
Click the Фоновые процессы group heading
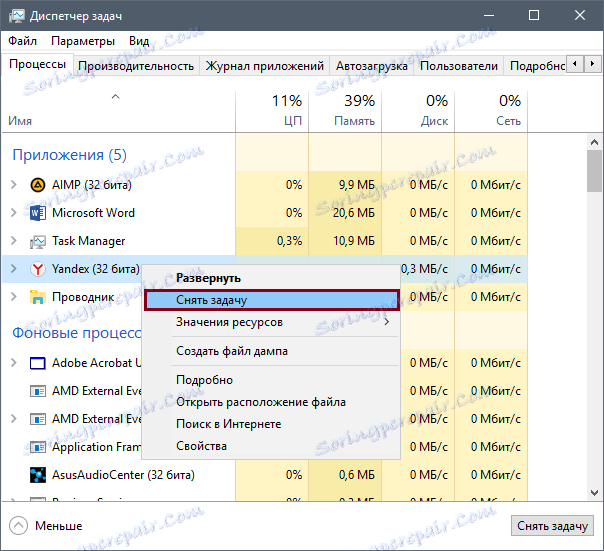tap(77, 333)
